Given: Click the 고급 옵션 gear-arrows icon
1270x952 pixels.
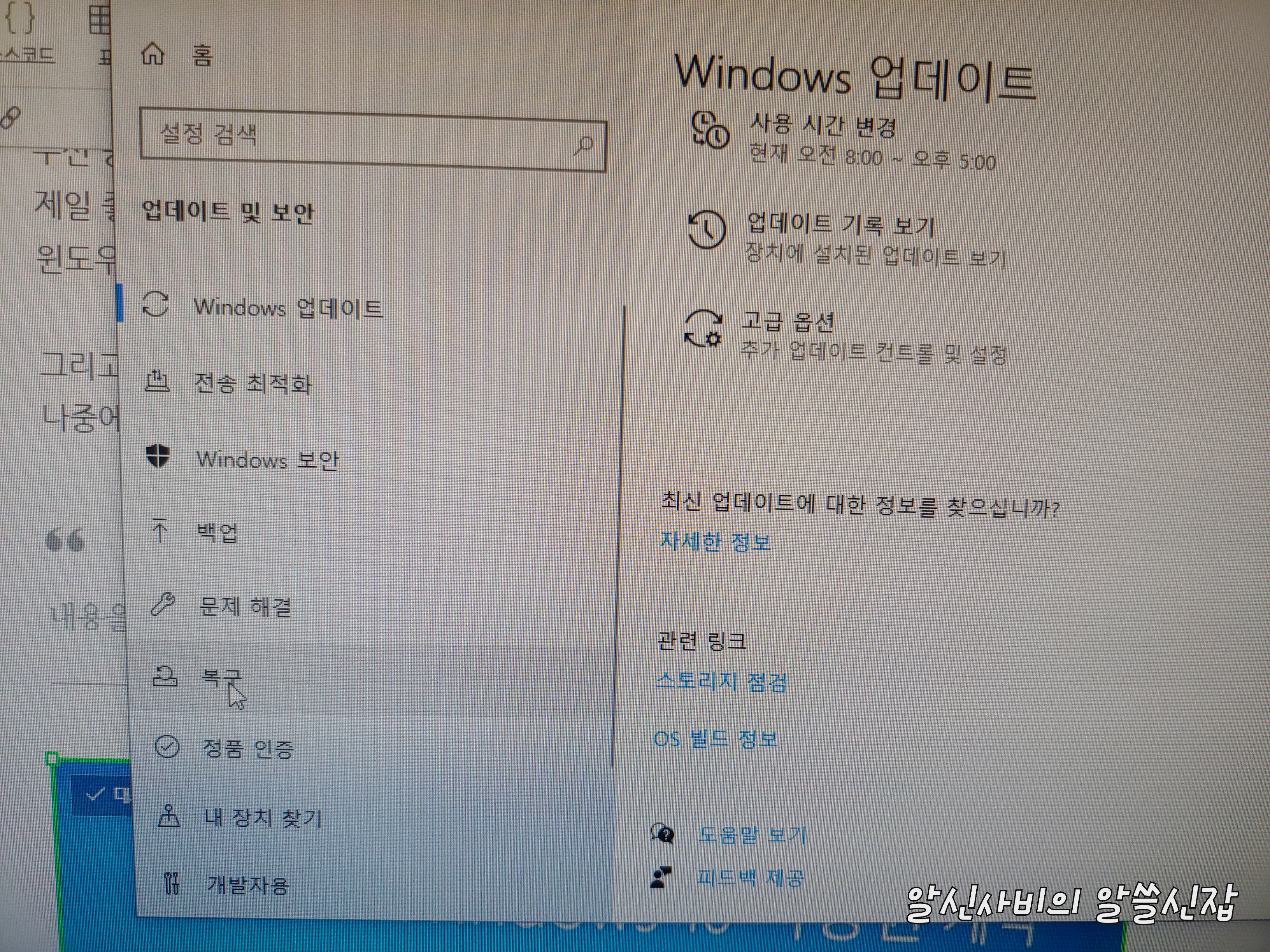Looking at the screenshot, I should point(703,328).
